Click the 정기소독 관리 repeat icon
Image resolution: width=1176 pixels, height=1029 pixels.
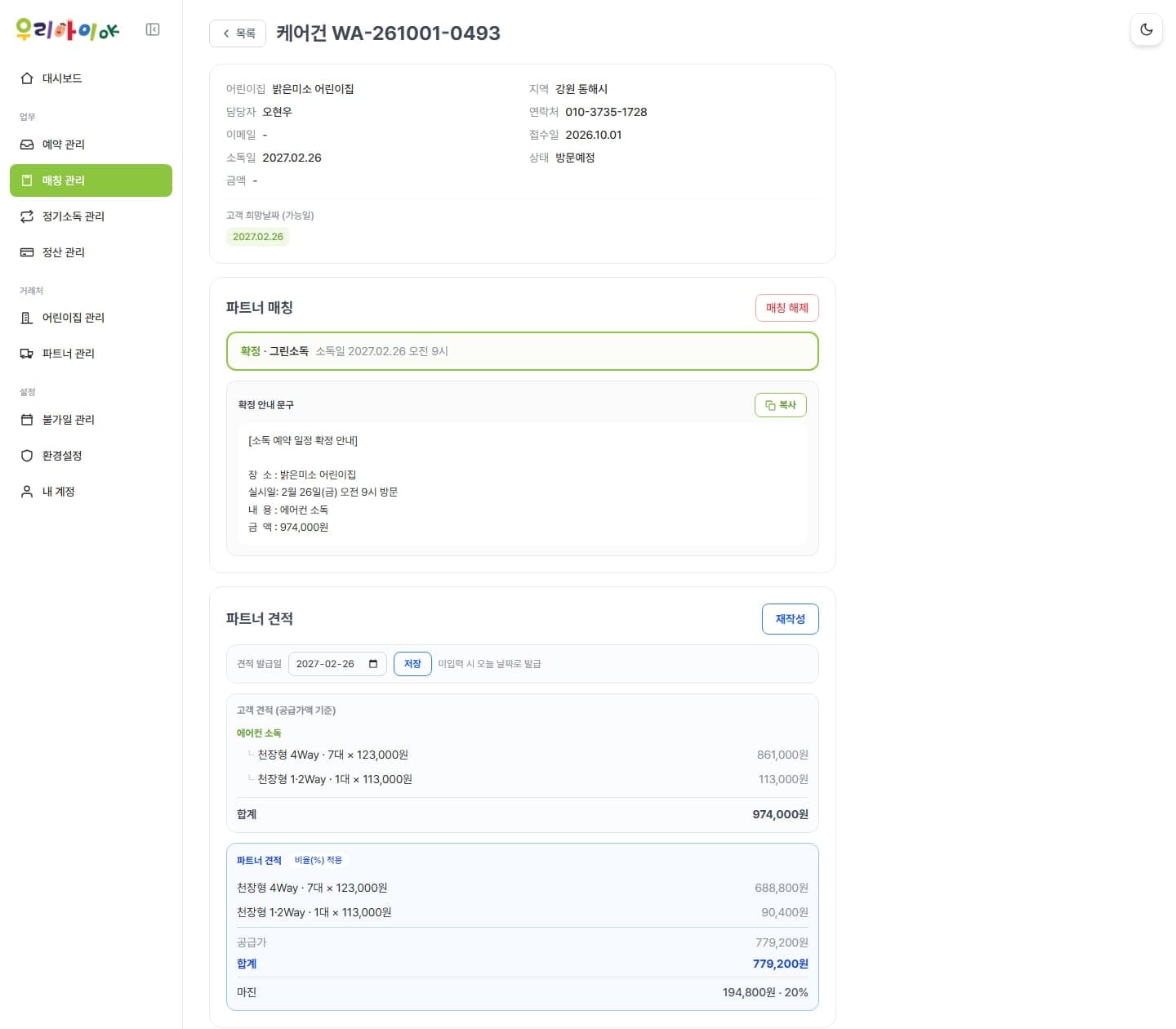(x=27, y=216)
